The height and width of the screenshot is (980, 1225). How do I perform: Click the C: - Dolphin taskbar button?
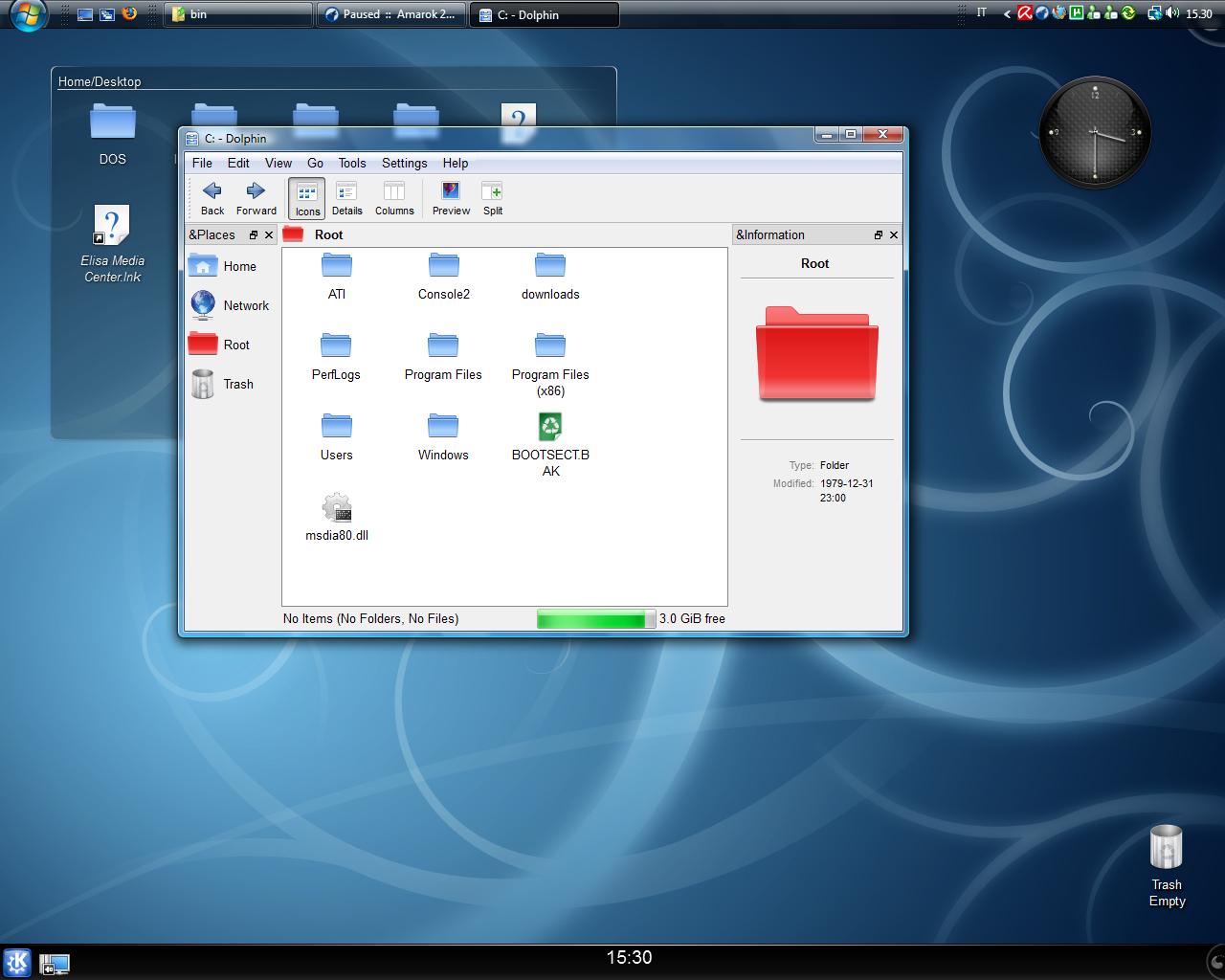click(545, 14)
